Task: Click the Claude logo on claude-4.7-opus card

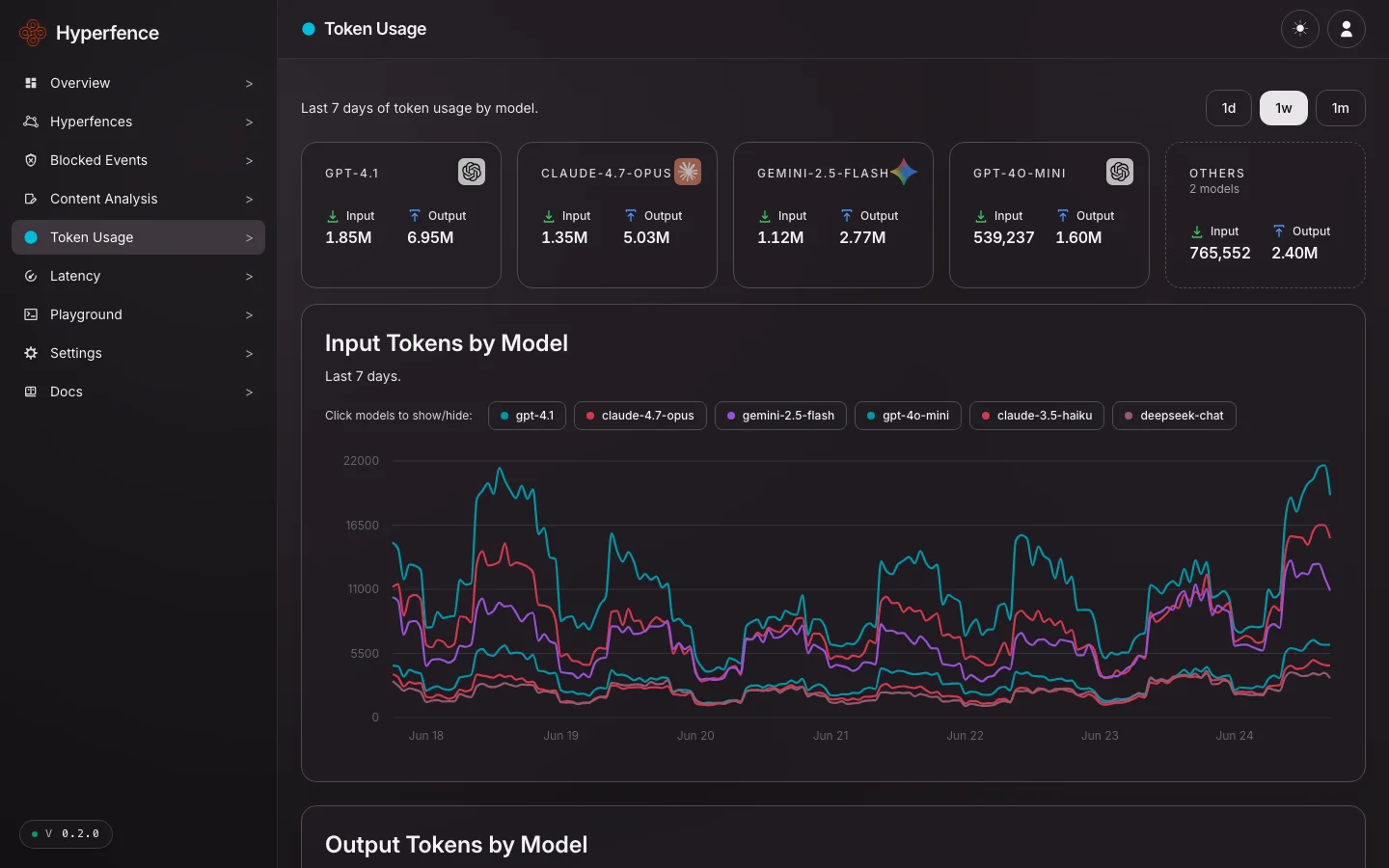Action: tap(688, 172)
